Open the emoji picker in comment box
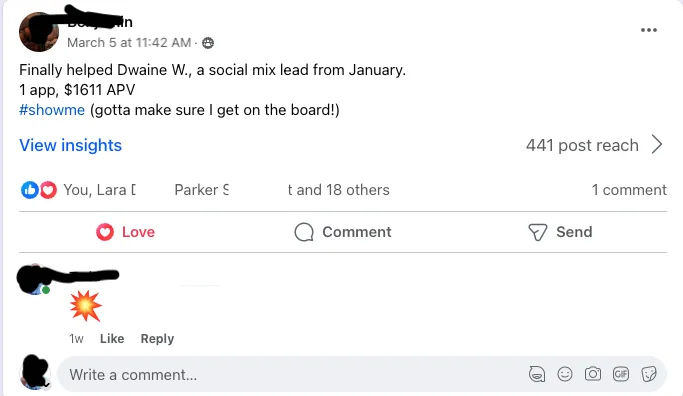 click(565, 374)
